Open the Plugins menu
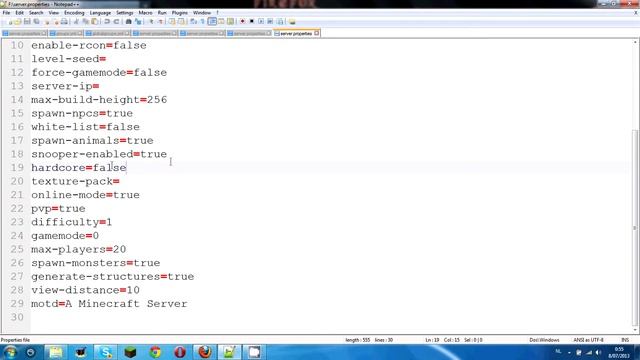This screenshot has width=640, height=360. click(x=180, y=13)
